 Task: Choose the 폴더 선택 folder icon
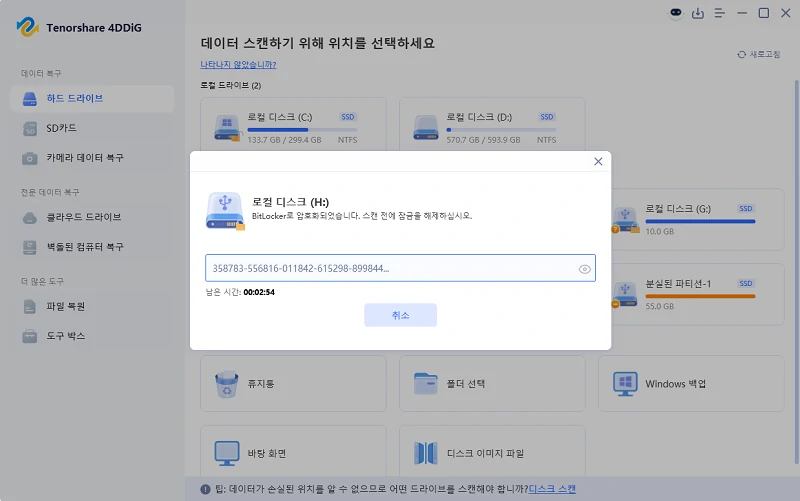(x=426, y=384)
